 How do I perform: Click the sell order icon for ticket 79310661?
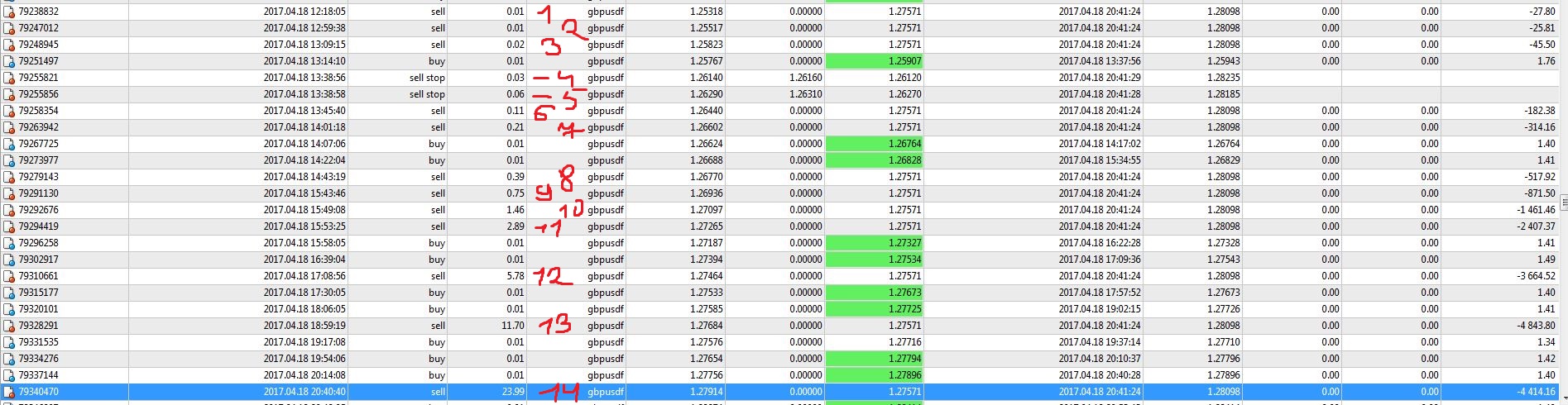pos(9,276)
